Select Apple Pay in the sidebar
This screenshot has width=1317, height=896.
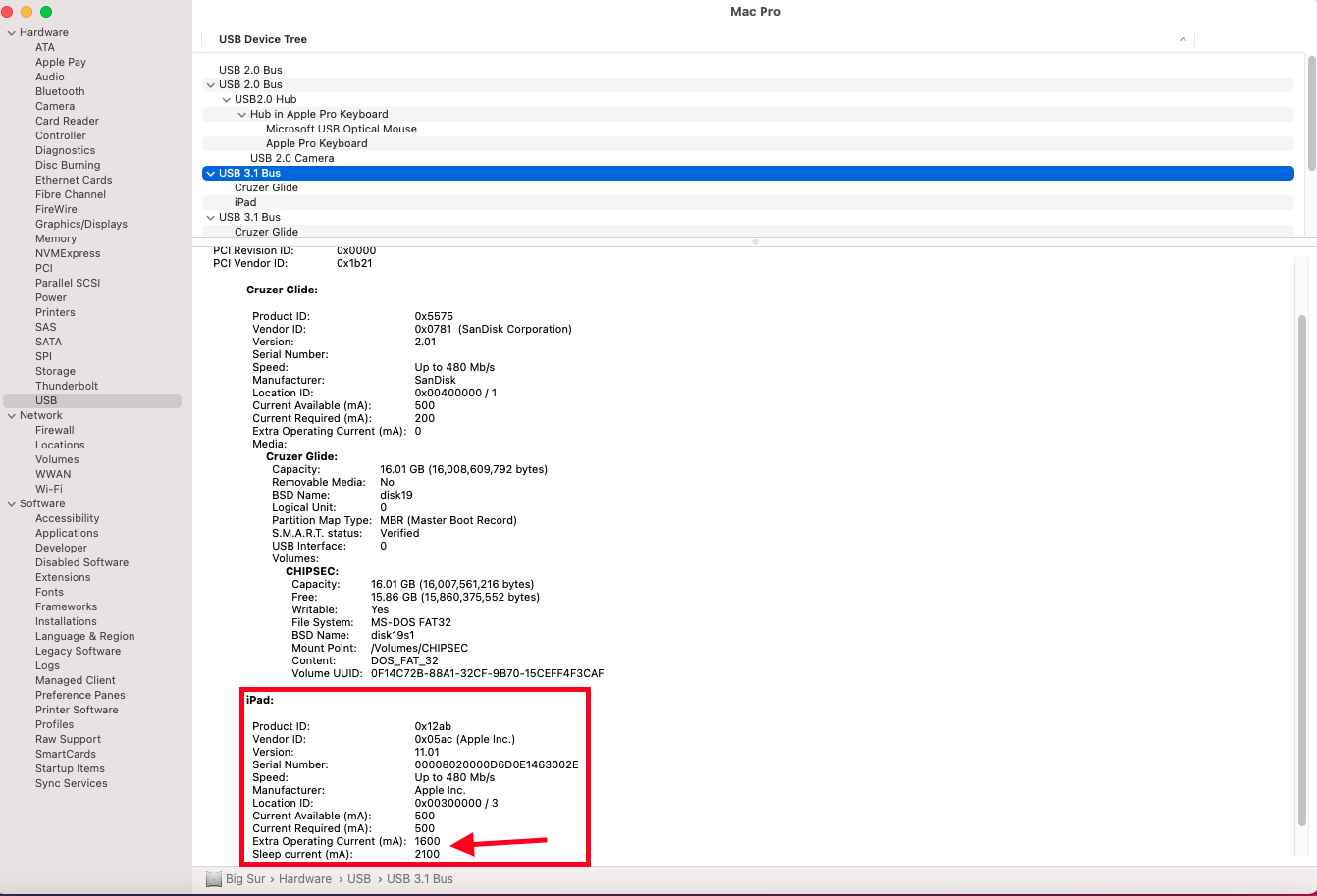click(x=61, y=62)
